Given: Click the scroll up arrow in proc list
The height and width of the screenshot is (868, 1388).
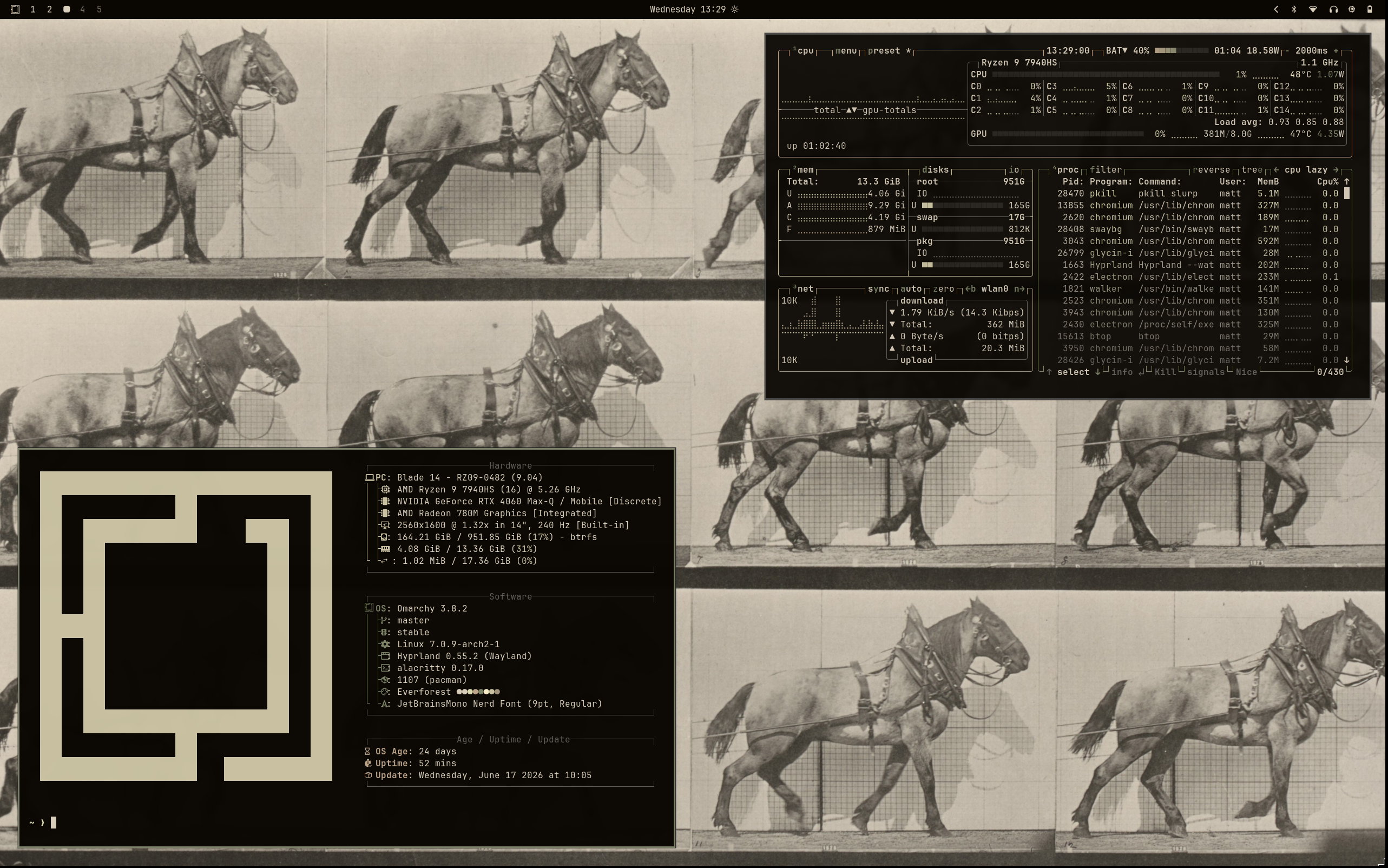Looking at the screenshot, I should point(1347,181).
